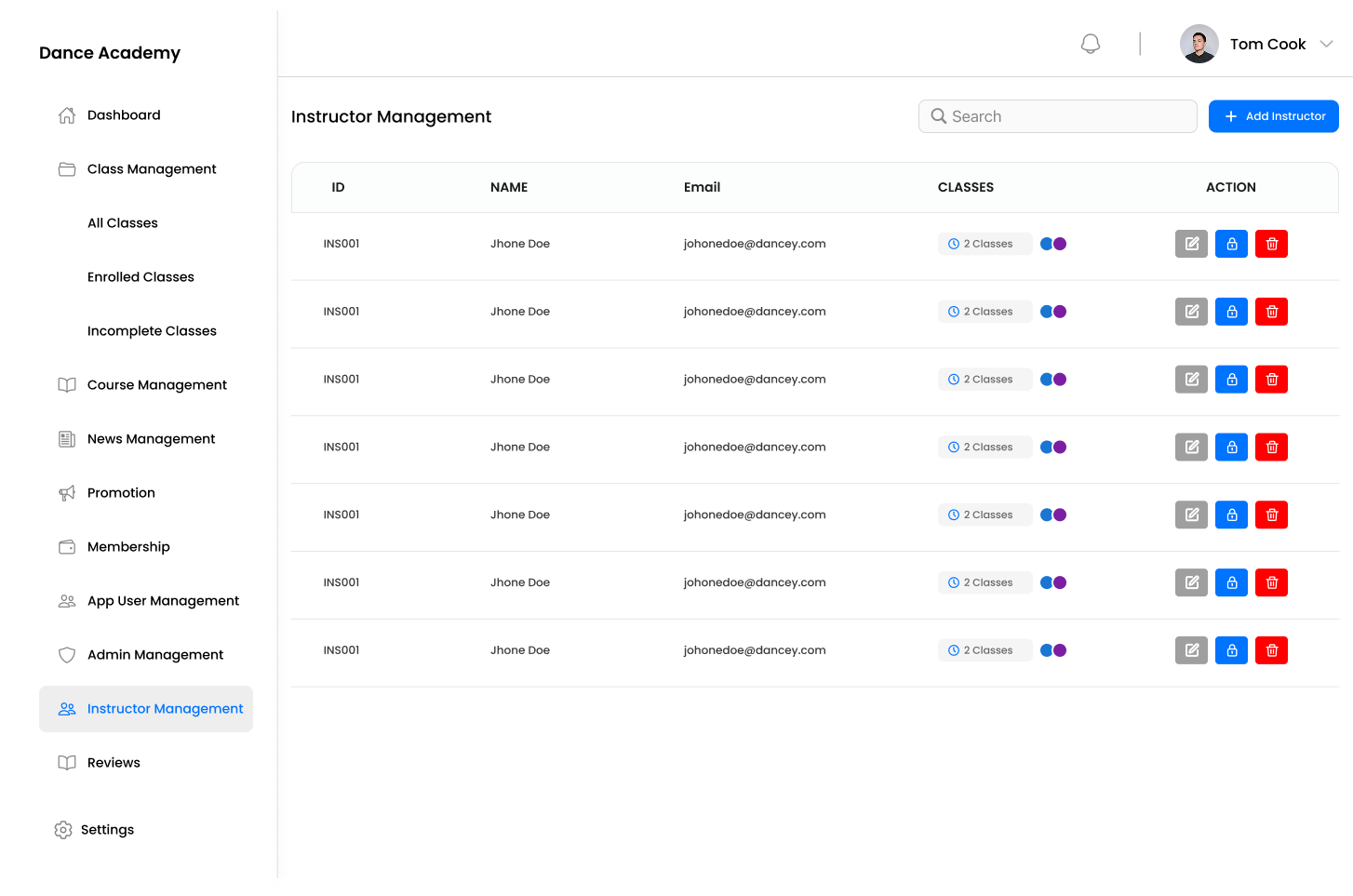1353x896 pixels.
Task: Select the Class Management folder icon
Action: point(66,168)
